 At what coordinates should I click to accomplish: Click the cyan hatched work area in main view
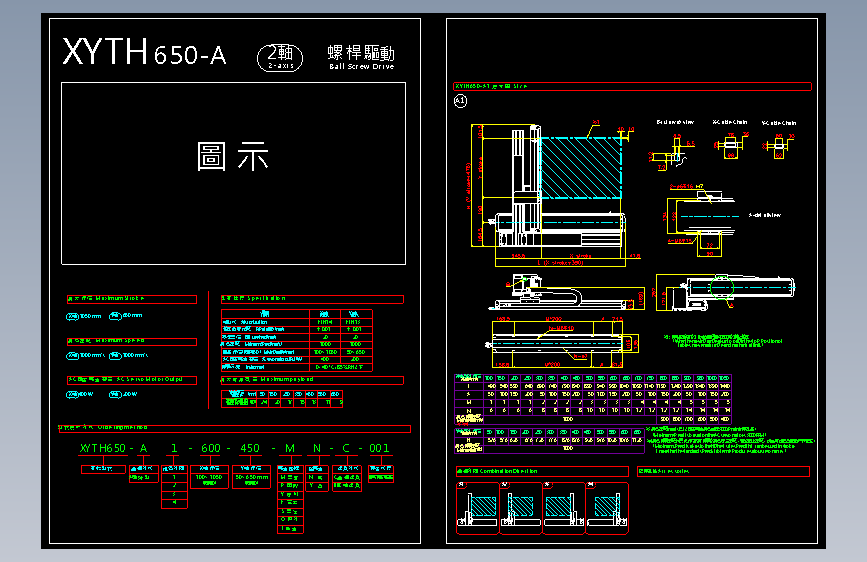581,168
